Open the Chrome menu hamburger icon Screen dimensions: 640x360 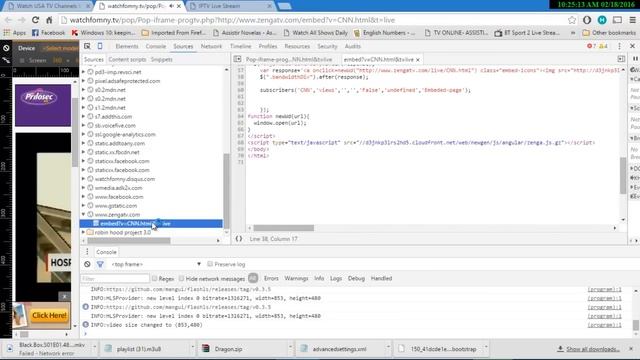pos(632,20)
